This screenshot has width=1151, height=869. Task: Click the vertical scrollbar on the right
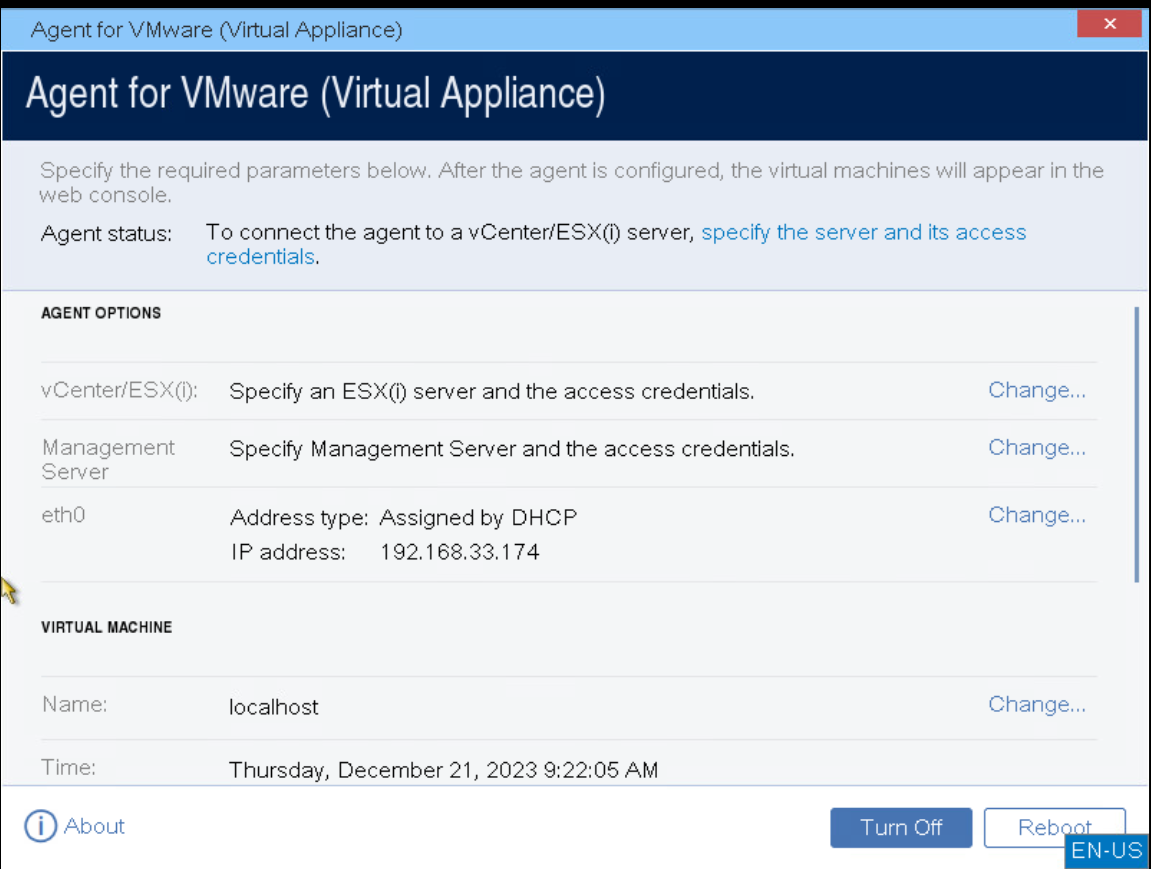point(1136,444)
